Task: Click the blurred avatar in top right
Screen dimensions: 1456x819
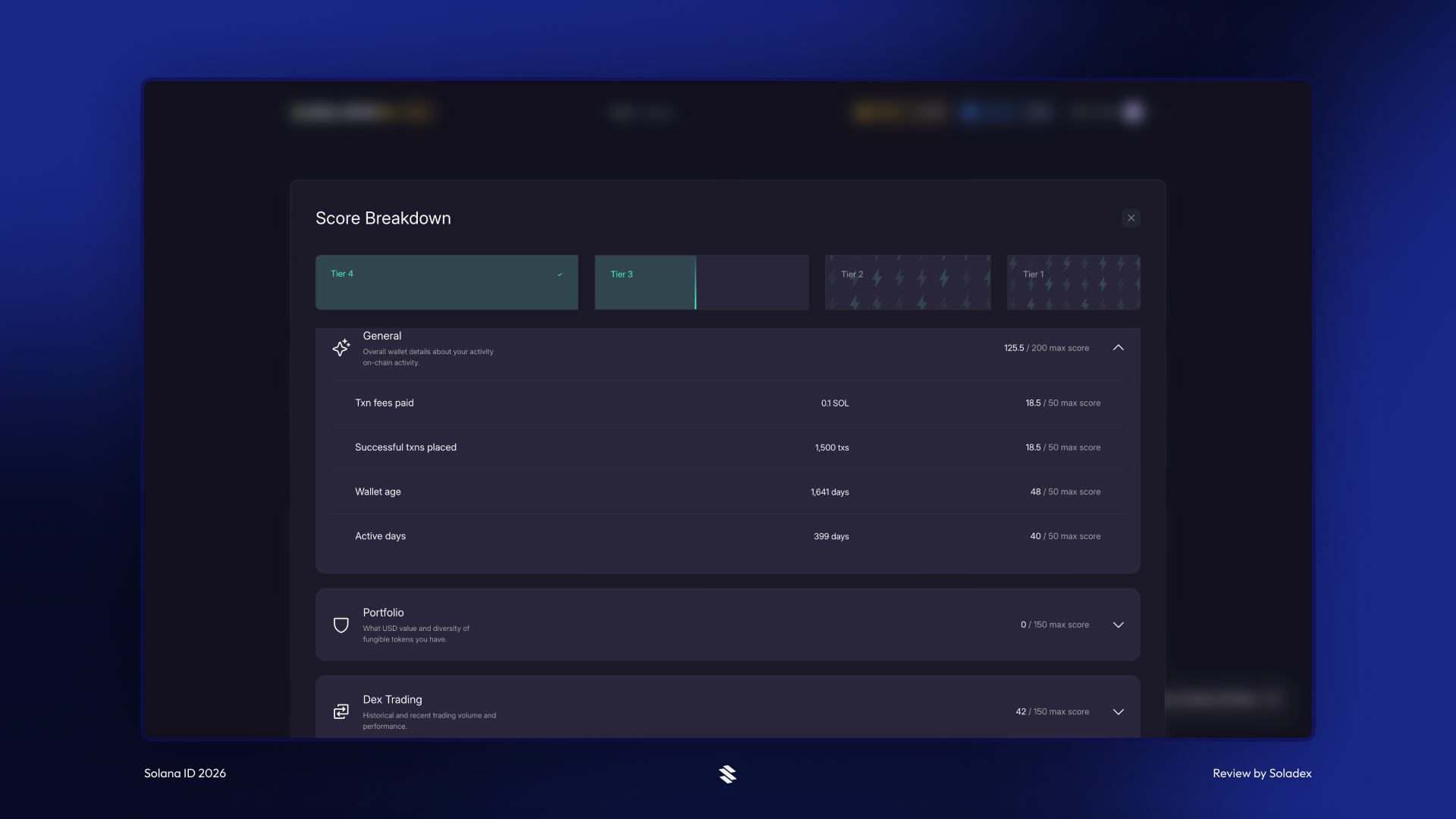Action: pos(1133,112)
